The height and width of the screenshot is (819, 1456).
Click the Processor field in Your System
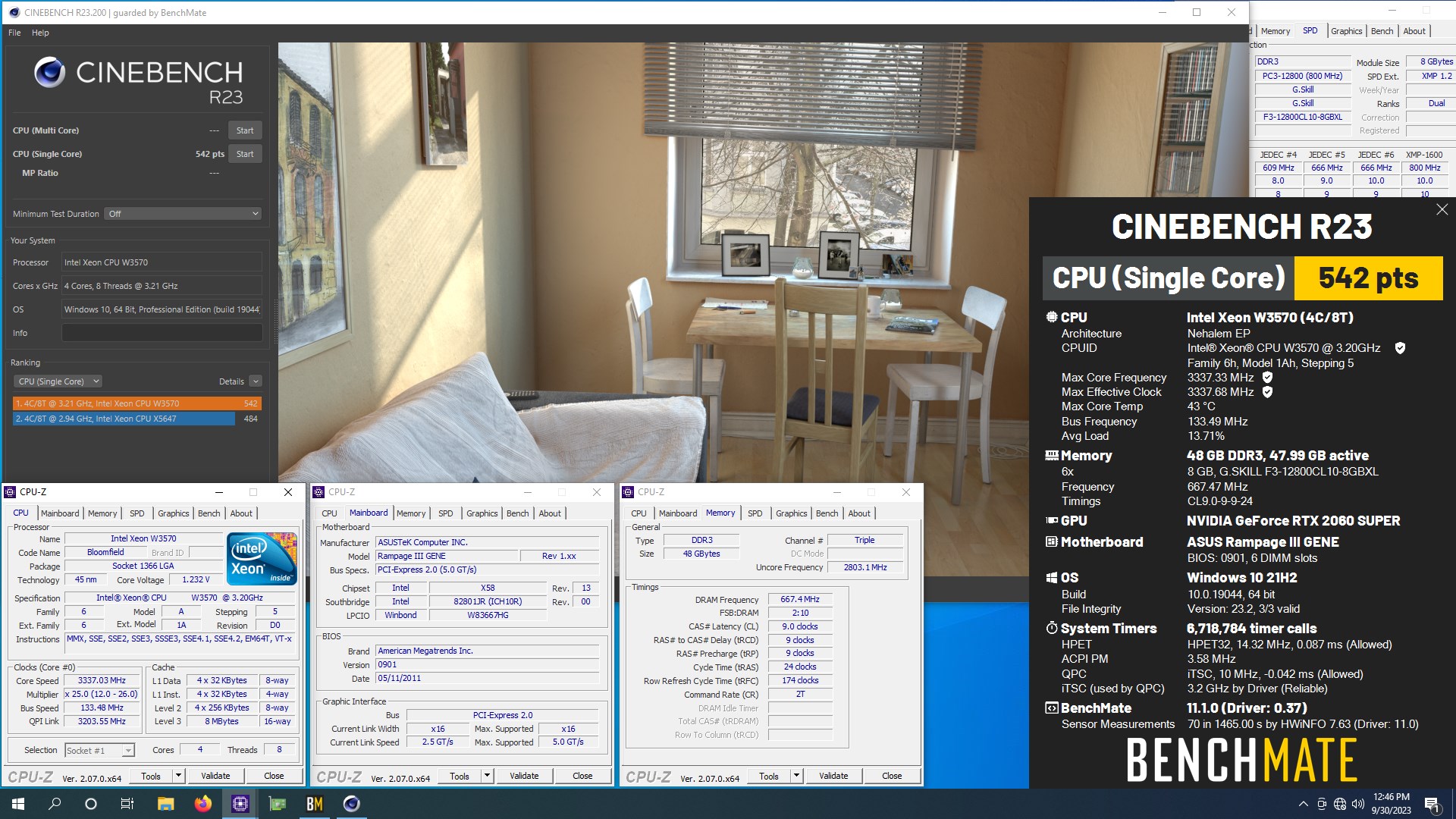pyautogui.click(x=162, y=262)
